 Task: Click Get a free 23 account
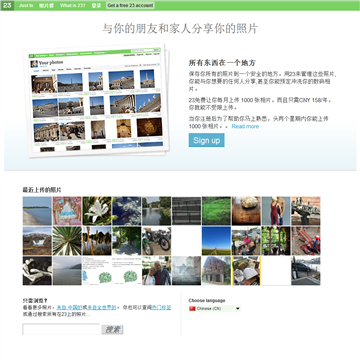(x=130, y=6)
